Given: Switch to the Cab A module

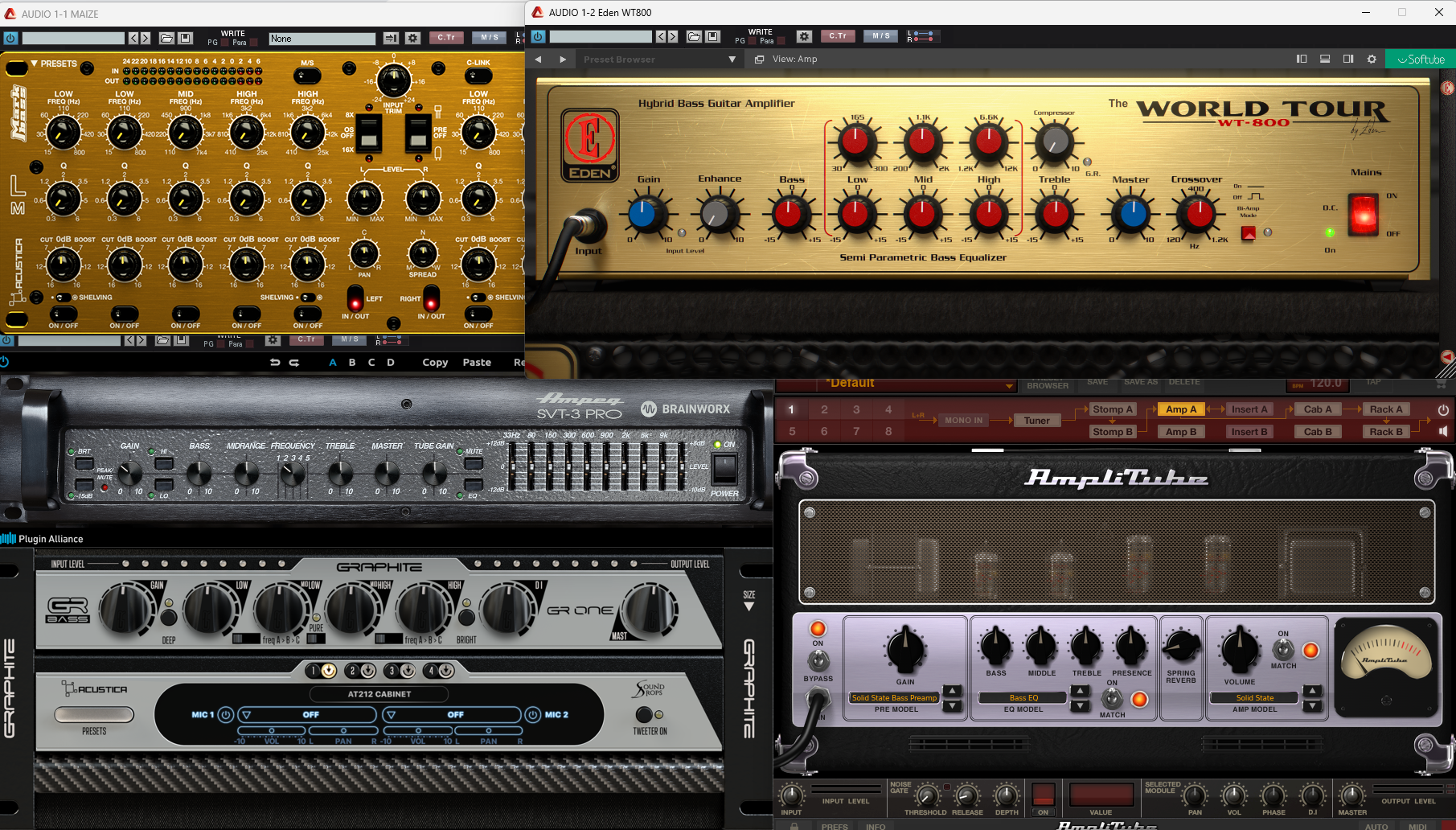Looking at the screenshot, I should click(x=1318, y=409).
